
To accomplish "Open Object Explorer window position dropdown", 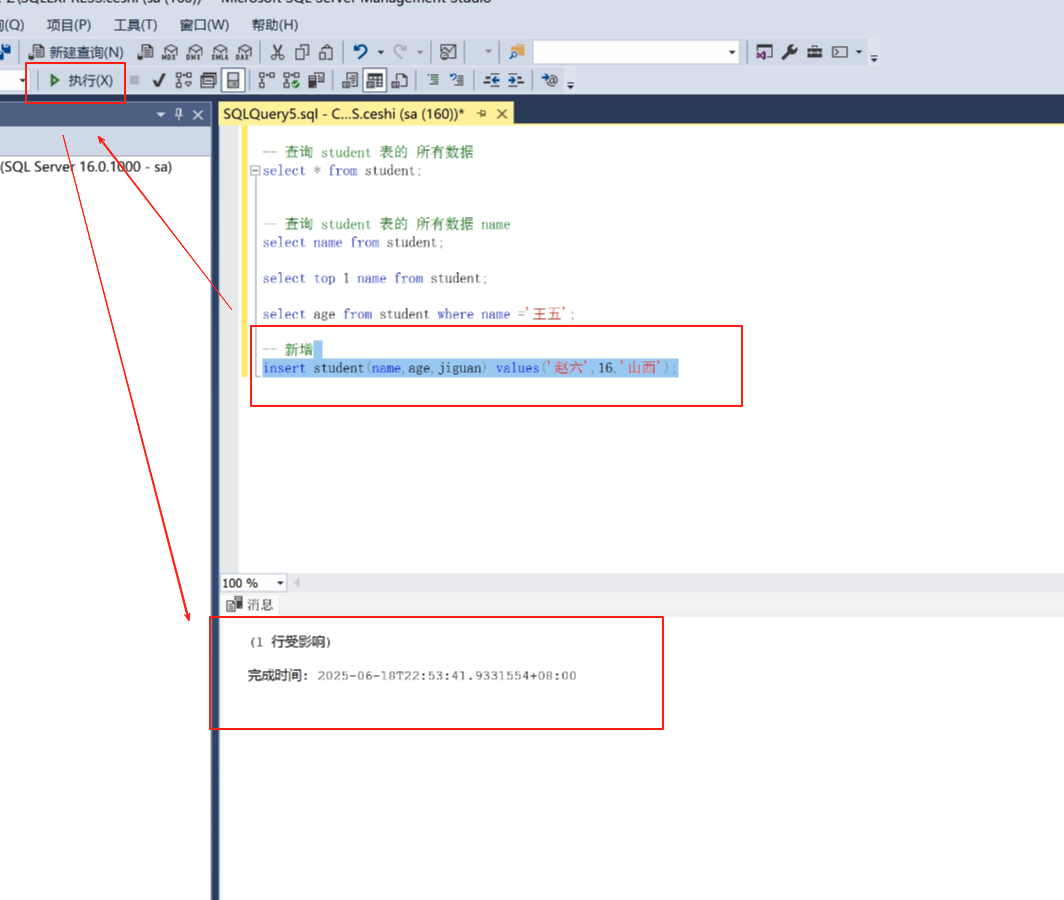I will pos(161,115).
